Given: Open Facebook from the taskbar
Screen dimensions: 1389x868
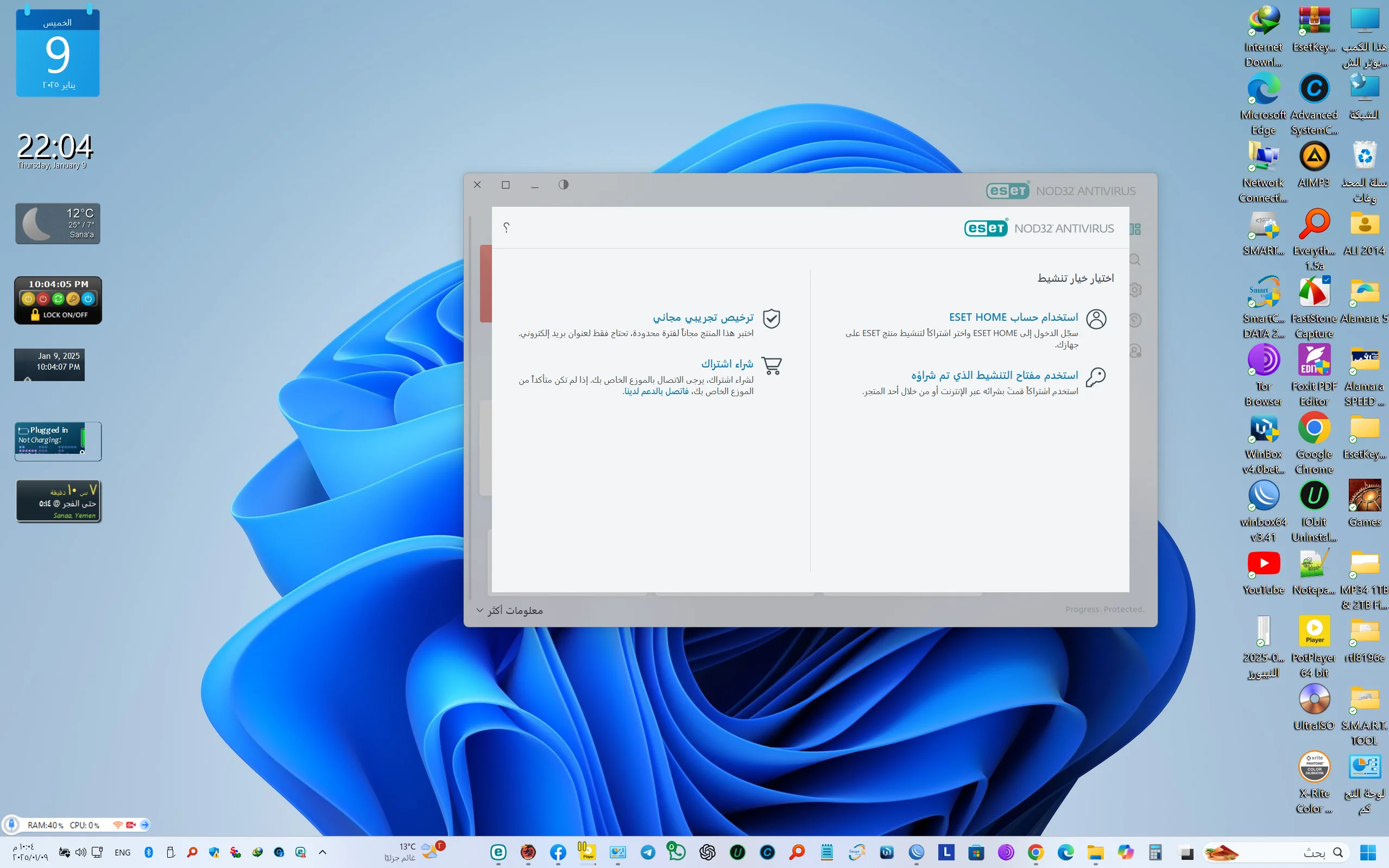Looking at the screenshot, I should click(558, 852).
